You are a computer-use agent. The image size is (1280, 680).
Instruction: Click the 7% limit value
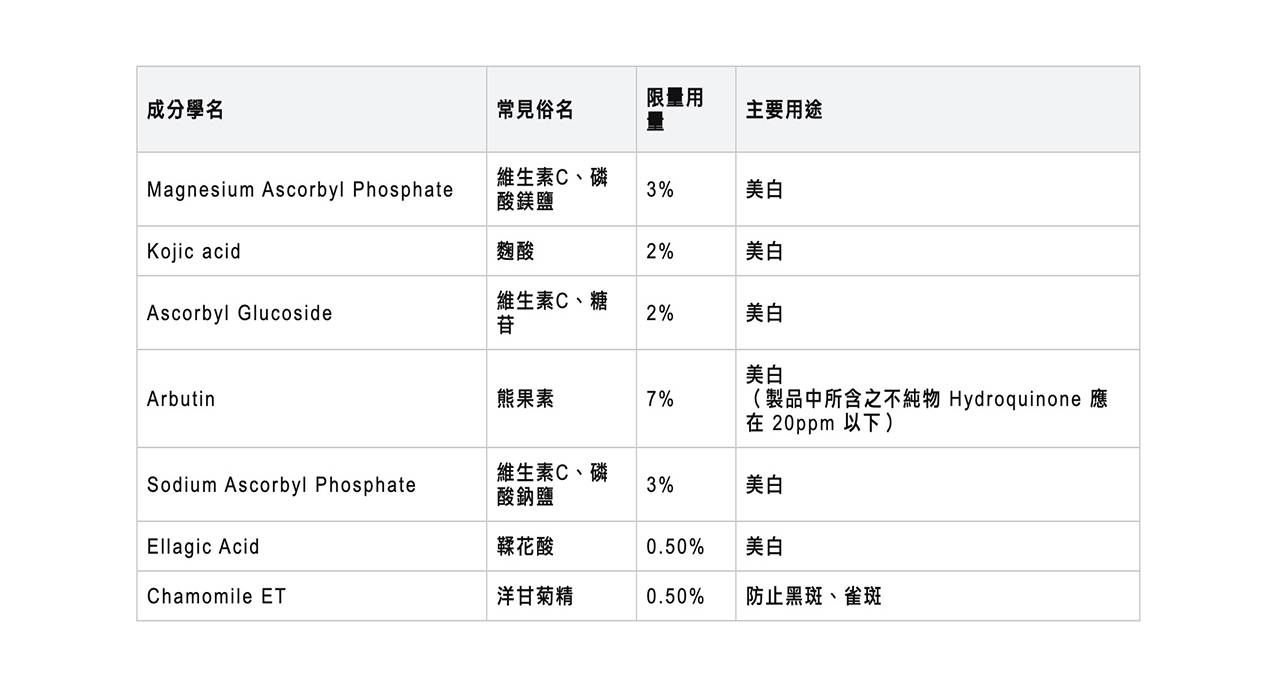660,399
